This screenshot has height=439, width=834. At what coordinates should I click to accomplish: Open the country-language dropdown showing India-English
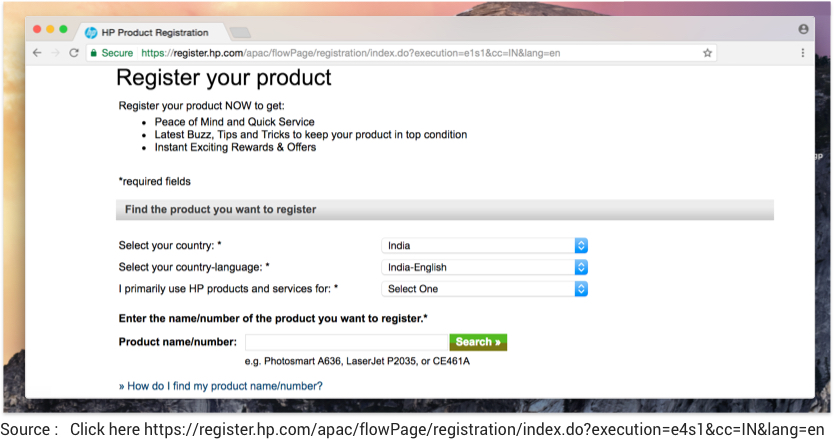[485, 267]
